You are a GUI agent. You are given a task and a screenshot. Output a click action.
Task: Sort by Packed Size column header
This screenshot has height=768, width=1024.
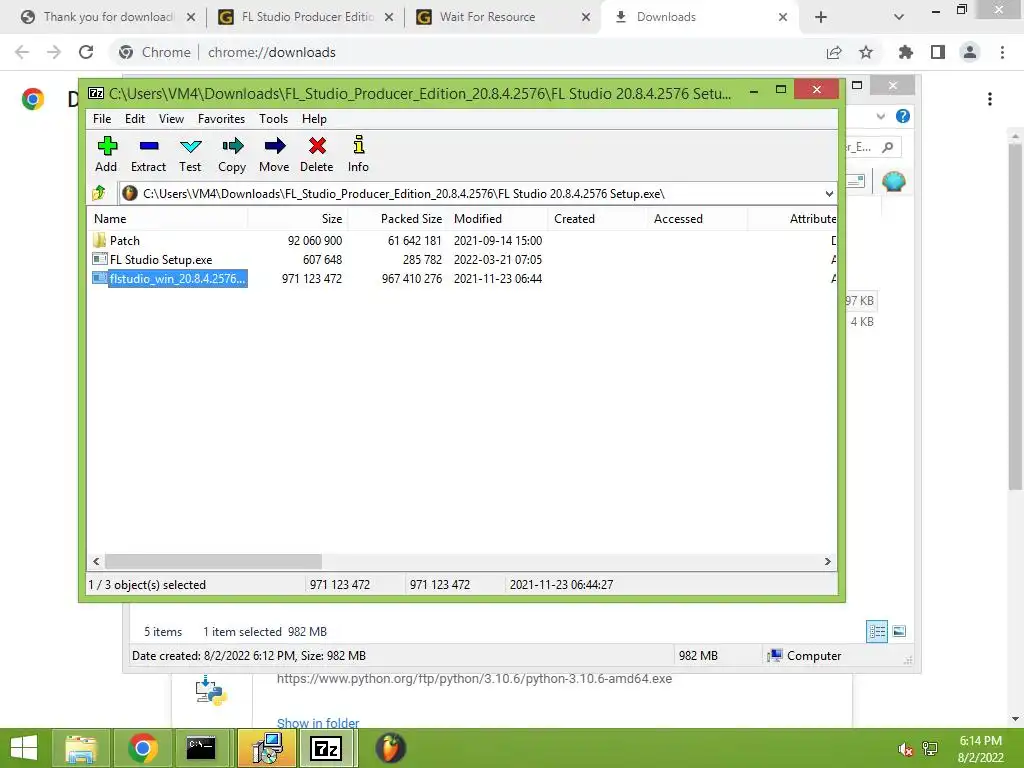click(x=398, y=219)
